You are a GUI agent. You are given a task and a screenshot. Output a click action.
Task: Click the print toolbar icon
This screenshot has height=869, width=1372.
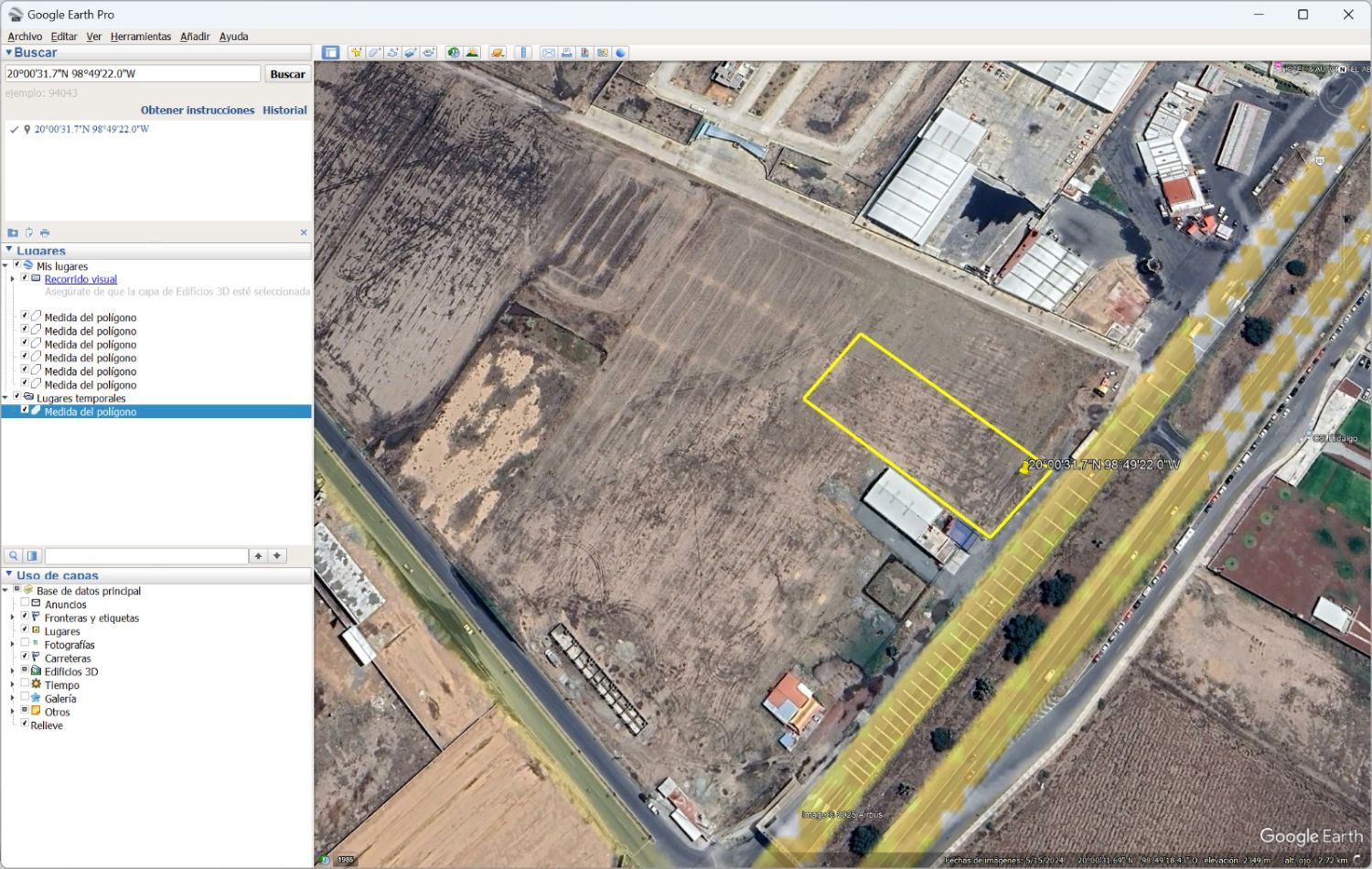coord(566,53)
